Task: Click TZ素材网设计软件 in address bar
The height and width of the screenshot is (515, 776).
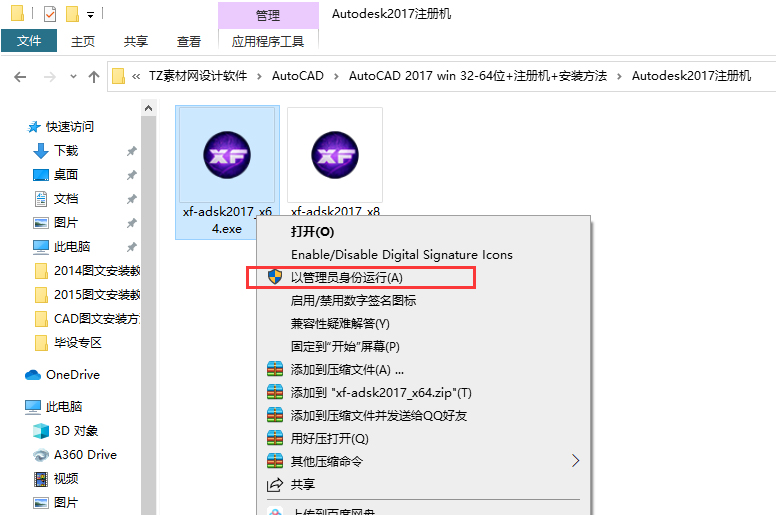Action: tap(198, 76)
